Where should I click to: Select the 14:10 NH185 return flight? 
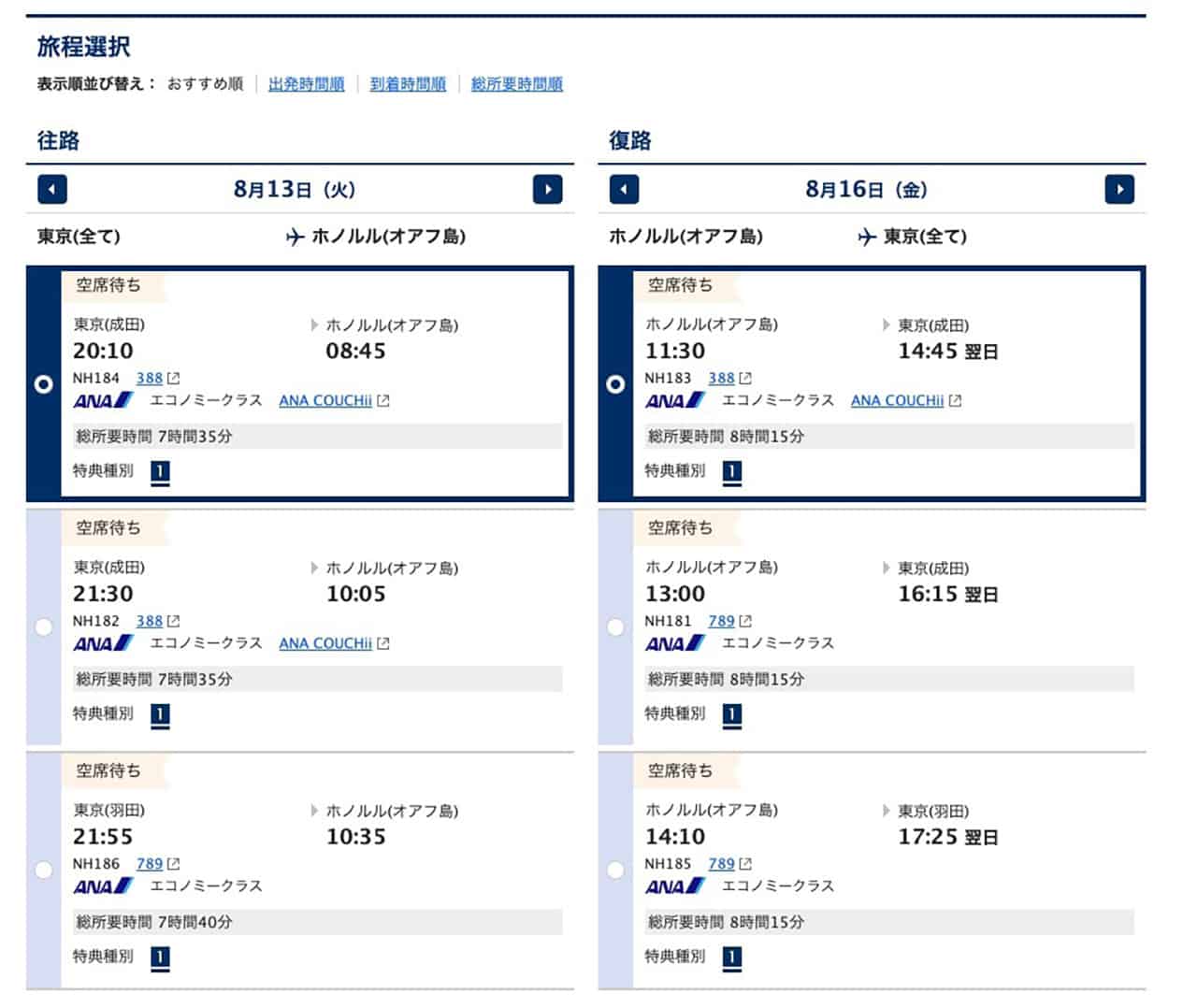click(x=615, y=871)
